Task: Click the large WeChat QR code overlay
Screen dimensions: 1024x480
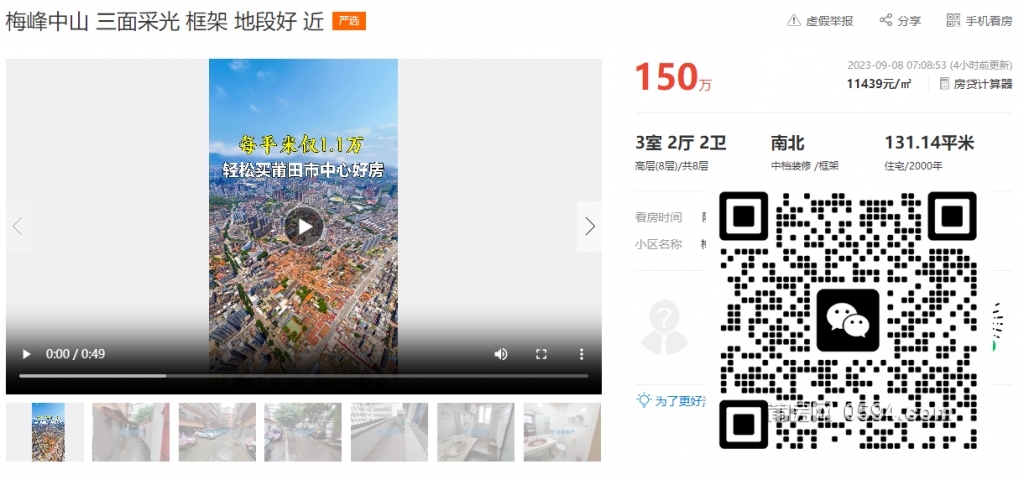Action: [848, 320]
